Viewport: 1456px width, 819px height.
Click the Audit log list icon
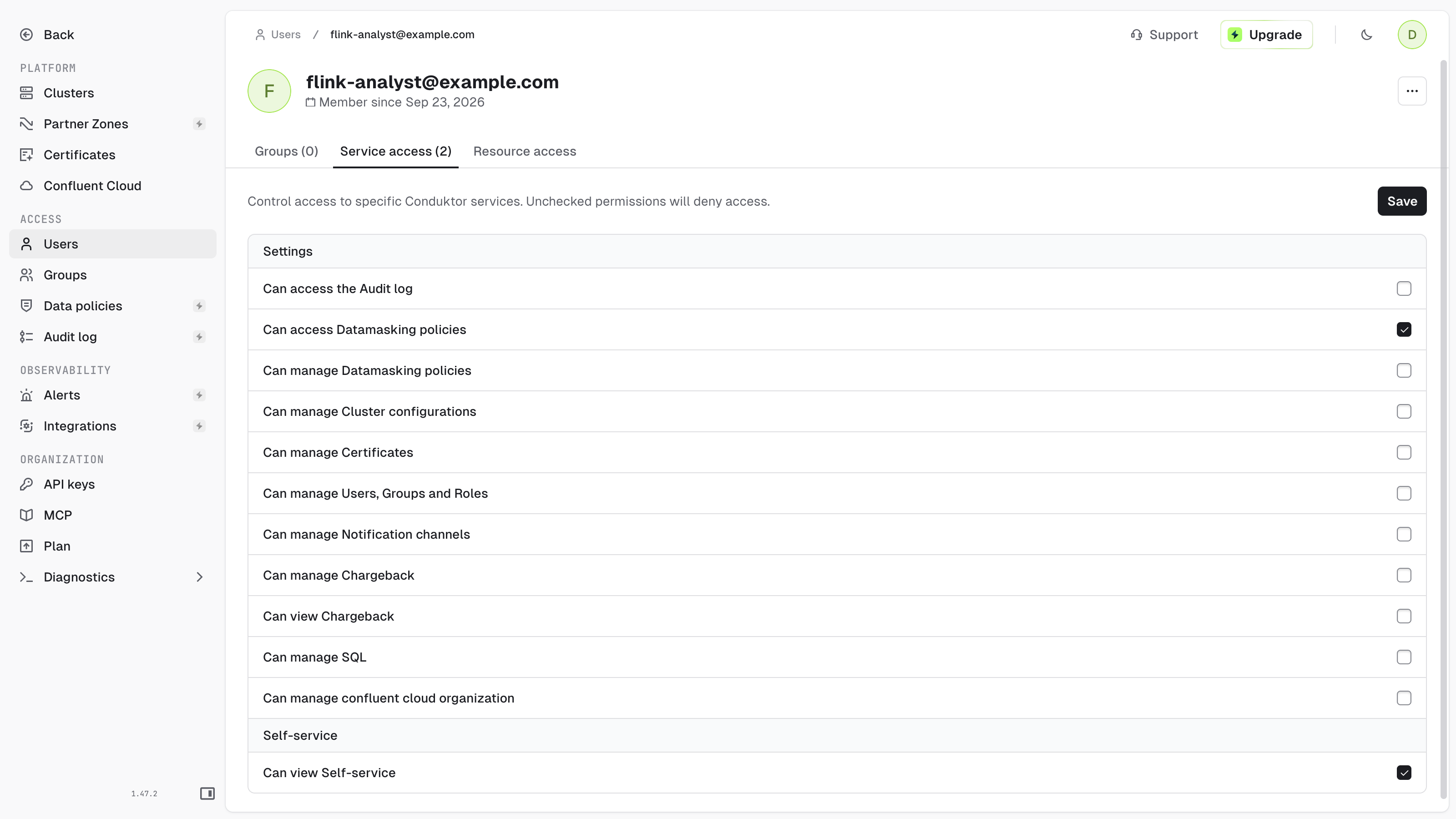tap(26, 337)
